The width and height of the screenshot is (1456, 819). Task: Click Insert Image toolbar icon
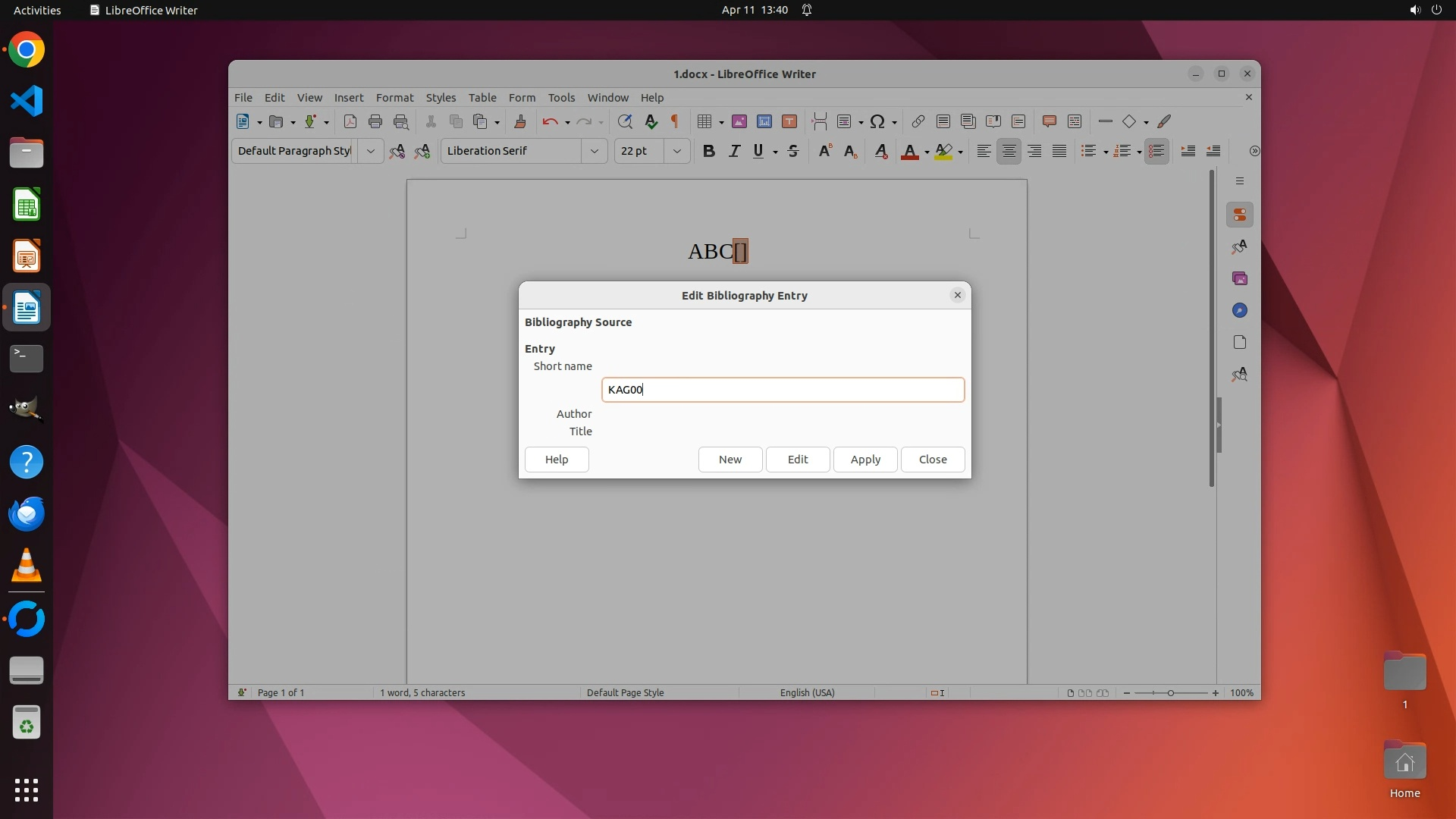point(739,121)
